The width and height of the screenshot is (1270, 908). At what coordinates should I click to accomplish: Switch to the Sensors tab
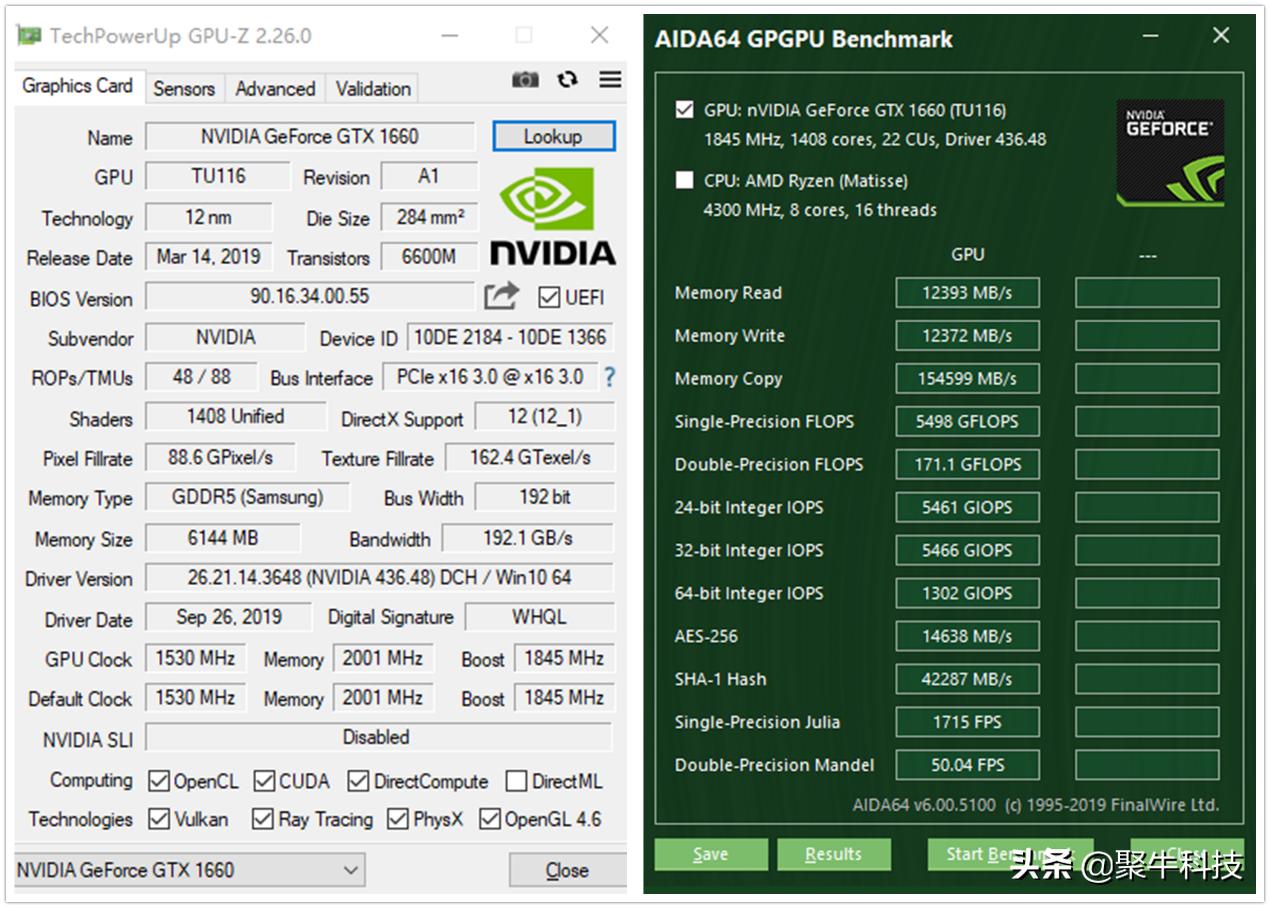coord(184,88)
